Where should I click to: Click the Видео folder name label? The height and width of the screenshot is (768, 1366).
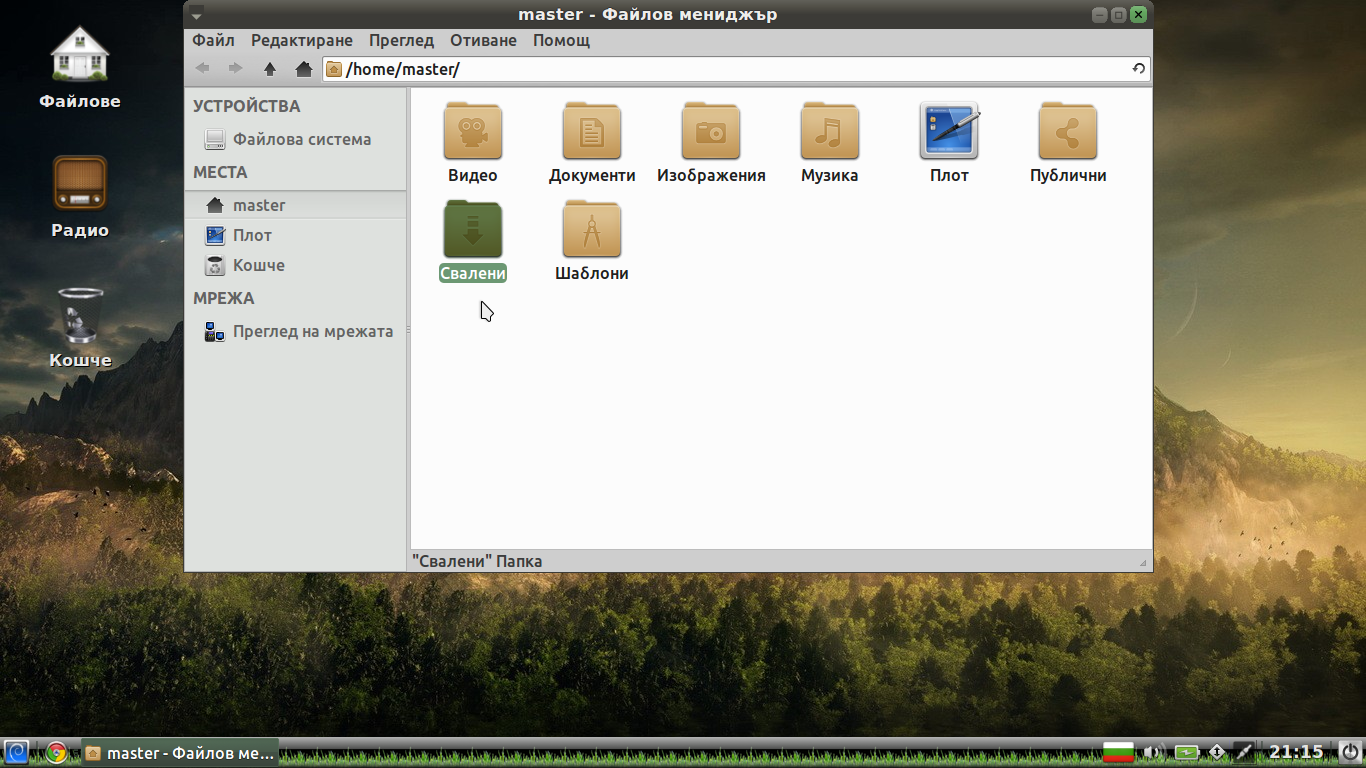click(473, 175)
